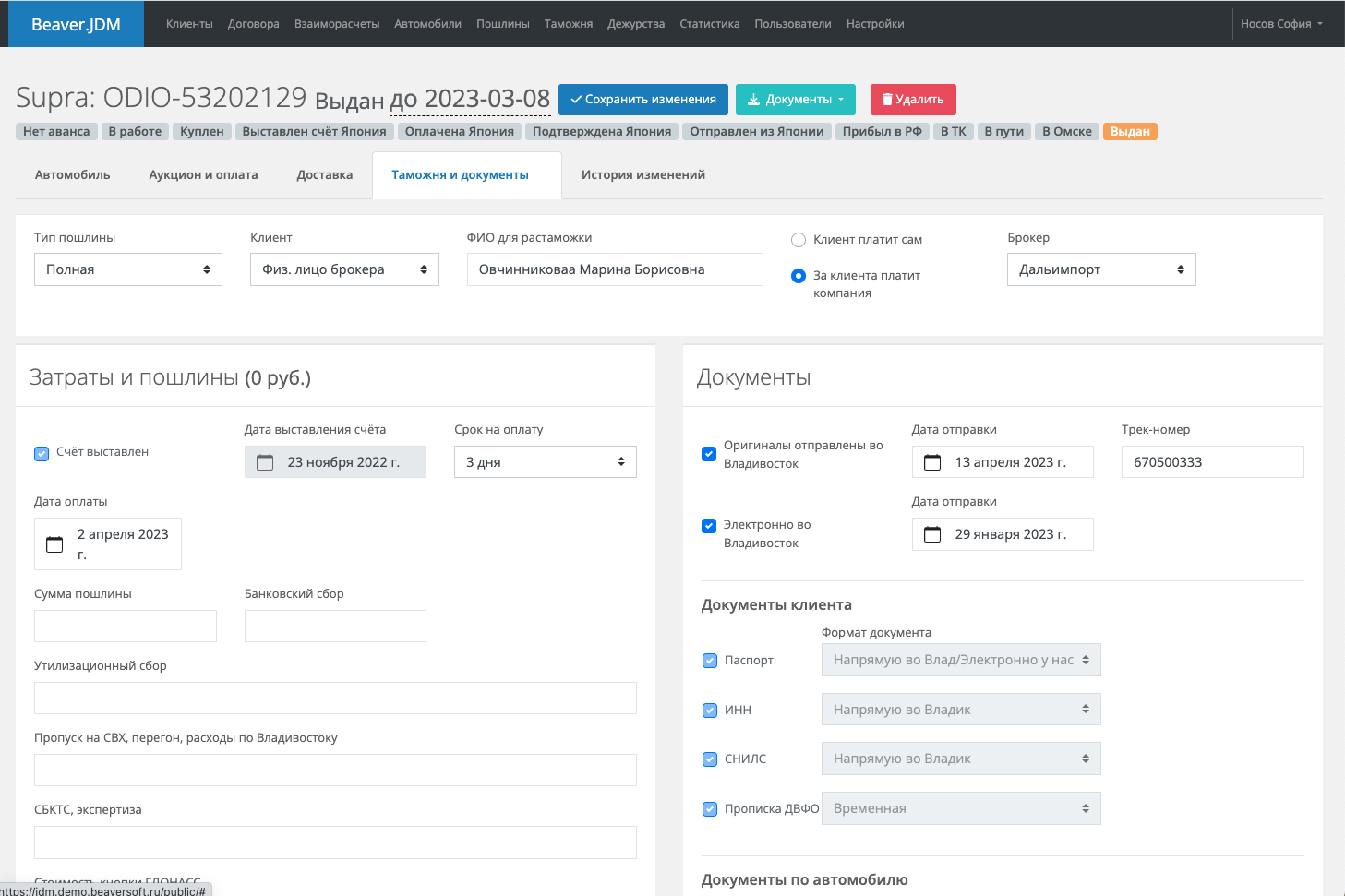Click Банковский сбор input field
1345x896 pixels.
click(x=335, y=627)
